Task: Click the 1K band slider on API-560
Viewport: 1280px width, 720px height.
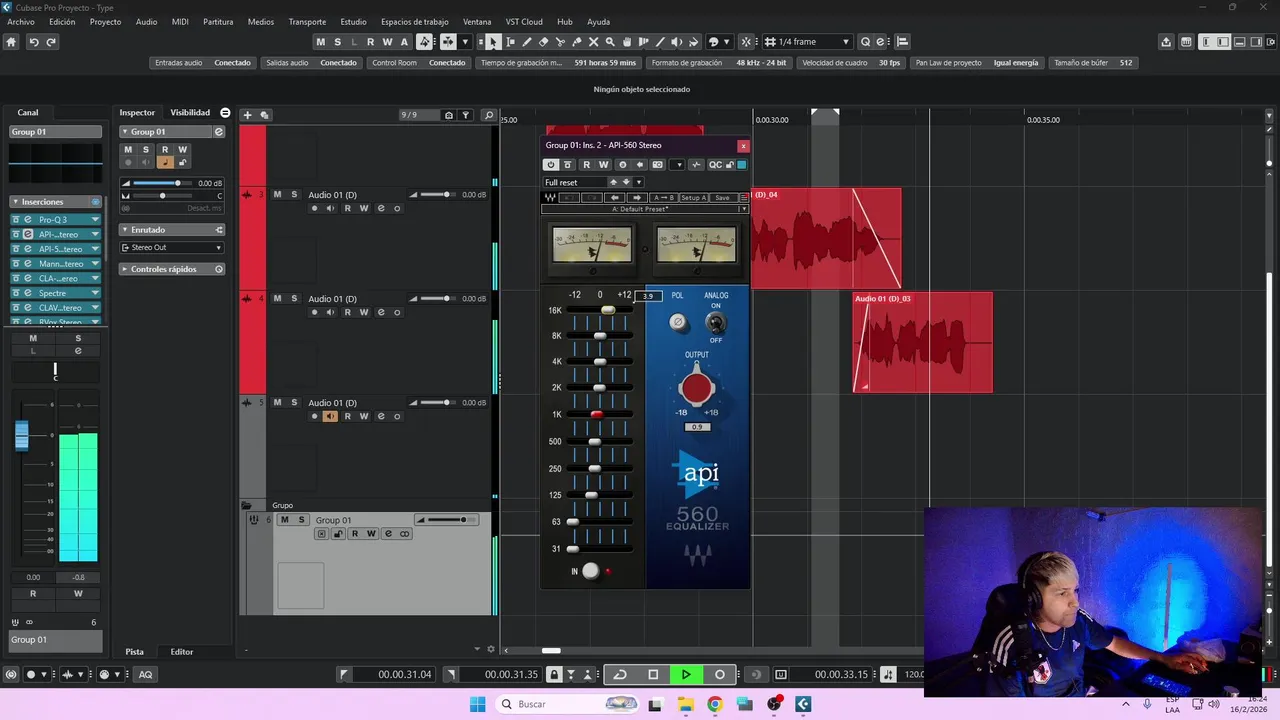Action: [598, 414]
